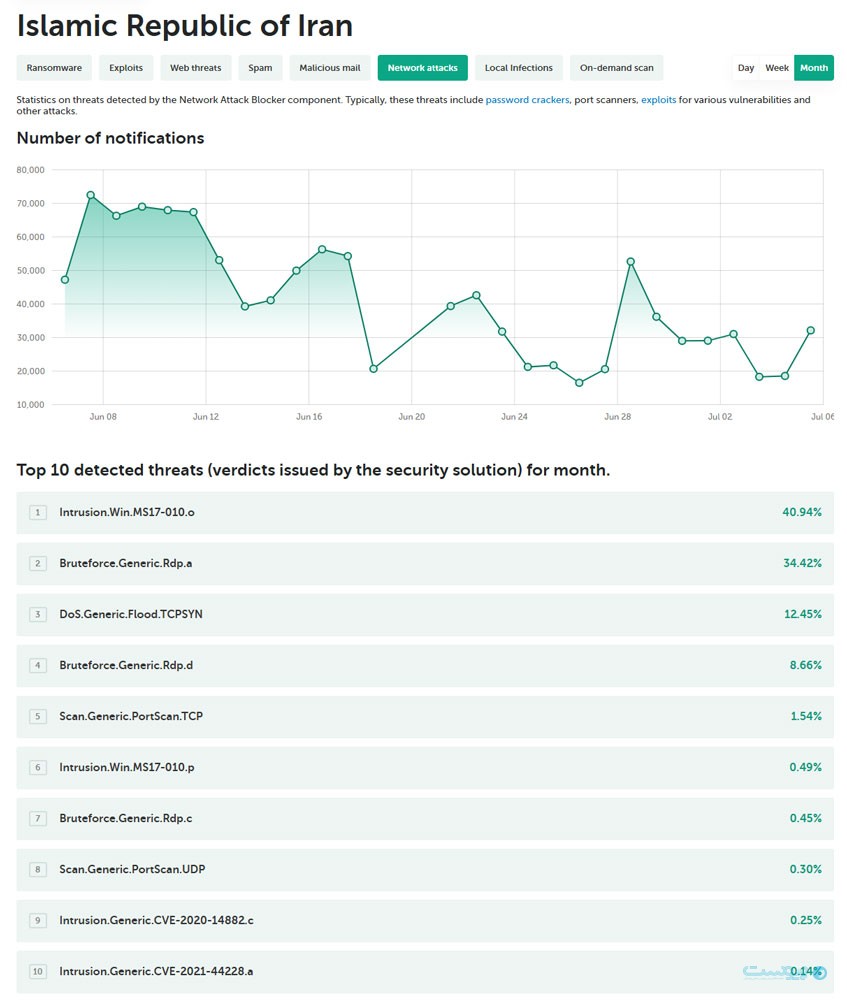The image size is (847, 1000).
Task: Open the Ransomware tab
Action: pos(55,68)
